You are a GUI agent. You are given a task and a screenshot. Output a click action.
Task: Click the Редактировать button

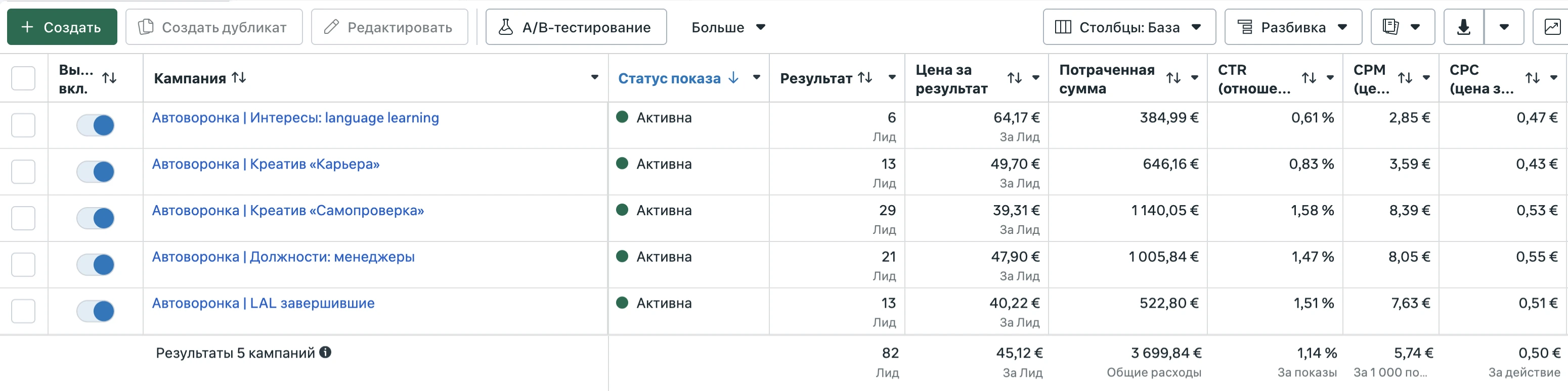389,27
